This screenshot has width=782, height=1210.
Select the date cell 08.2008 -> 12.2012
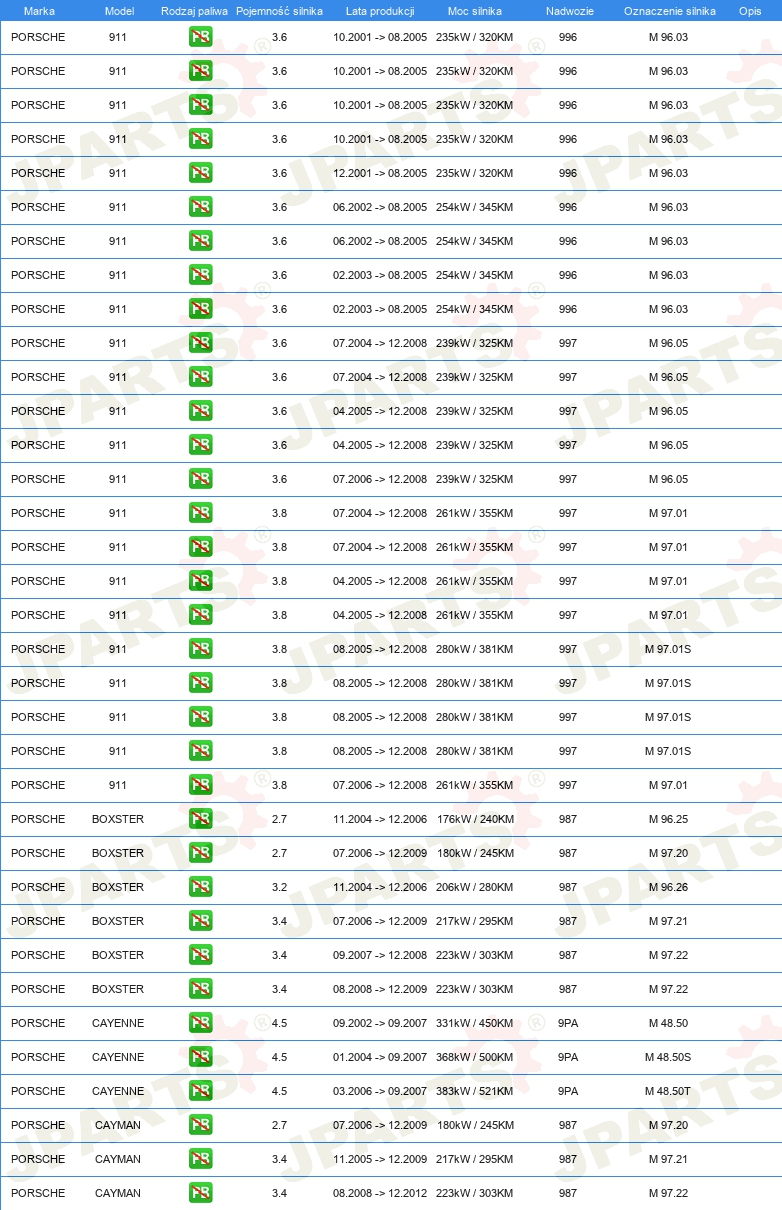380,1193
